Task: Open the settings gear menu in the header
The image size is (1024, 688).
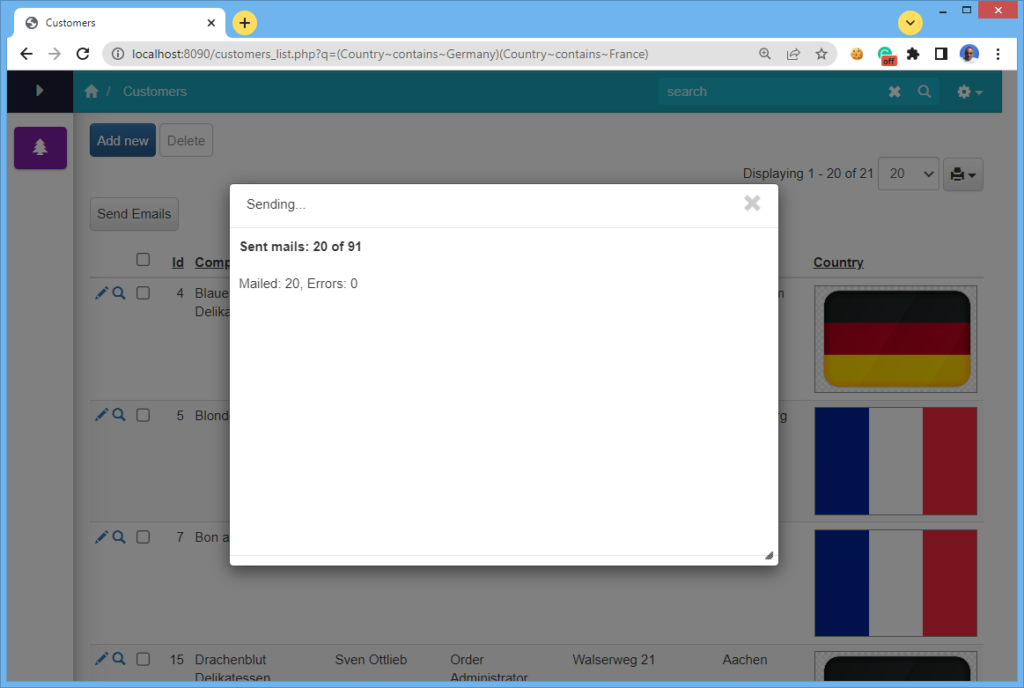Action: tap(966, 91)
